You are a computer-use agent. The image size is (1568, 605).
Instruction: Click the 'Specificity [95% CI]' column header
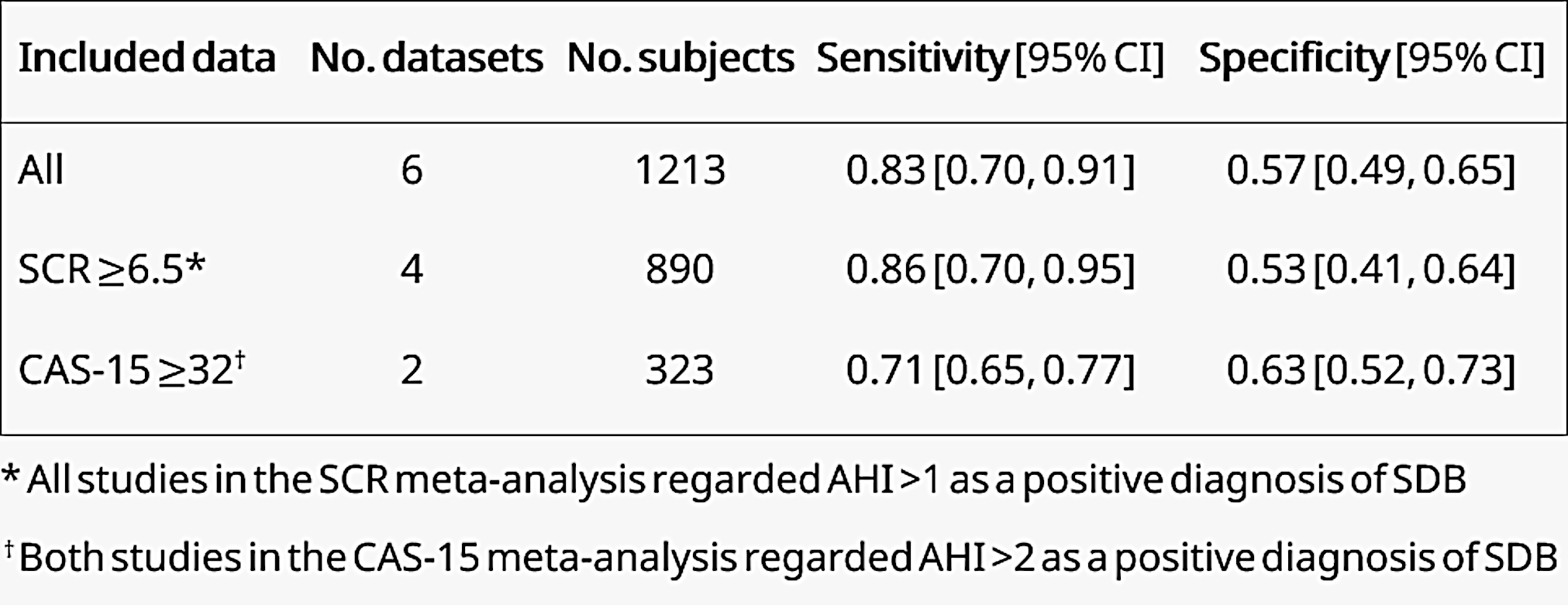point(1371,58)
